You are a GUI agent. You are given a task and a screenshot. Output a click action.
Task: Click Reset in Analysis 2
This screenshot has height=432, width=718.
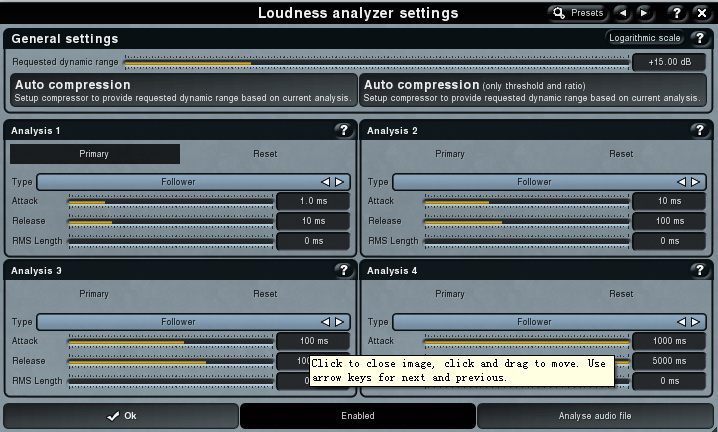coord(621,154)
